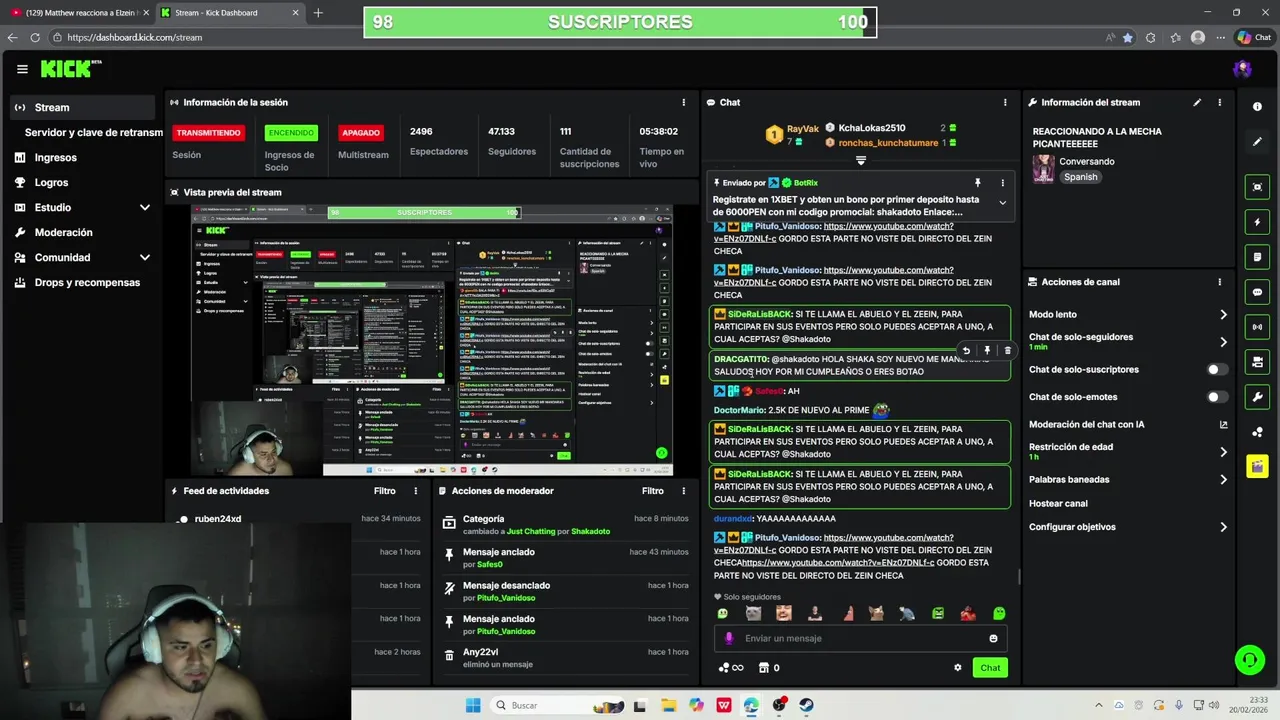Click Filtro in Feed de actividades
The height and width of the screenshot is (720, 1280).
coord(385,491)
